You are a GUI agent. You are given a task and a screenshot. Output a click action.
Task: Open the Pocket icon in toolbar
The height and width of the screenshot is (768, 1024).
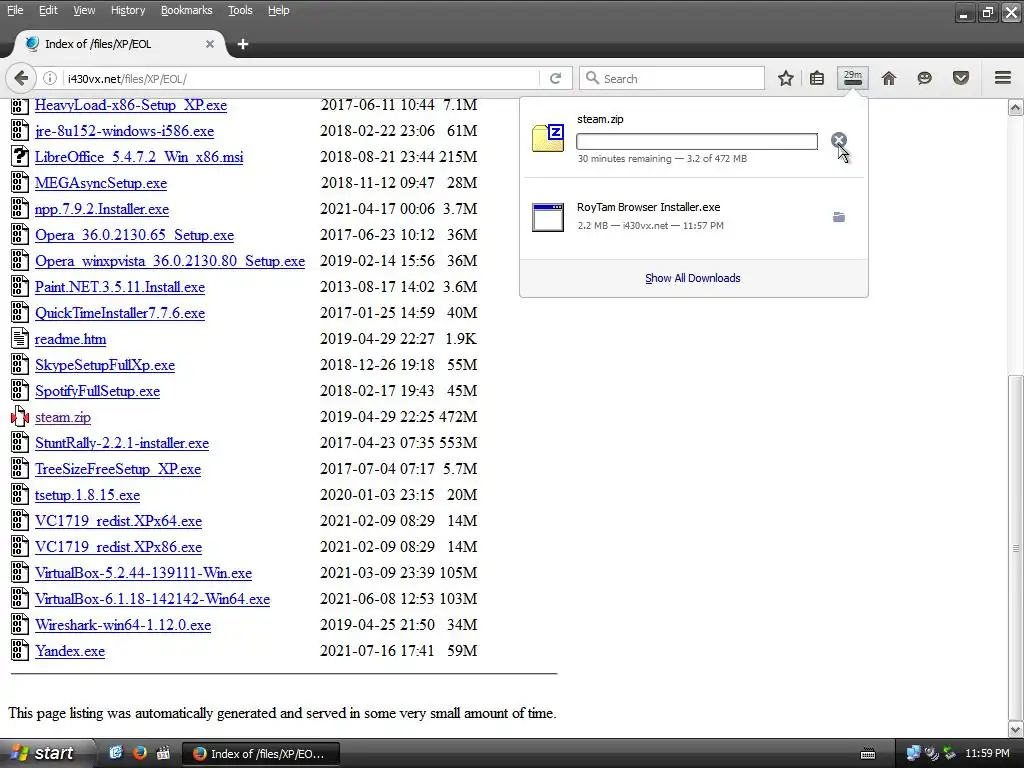pos(961,78)
